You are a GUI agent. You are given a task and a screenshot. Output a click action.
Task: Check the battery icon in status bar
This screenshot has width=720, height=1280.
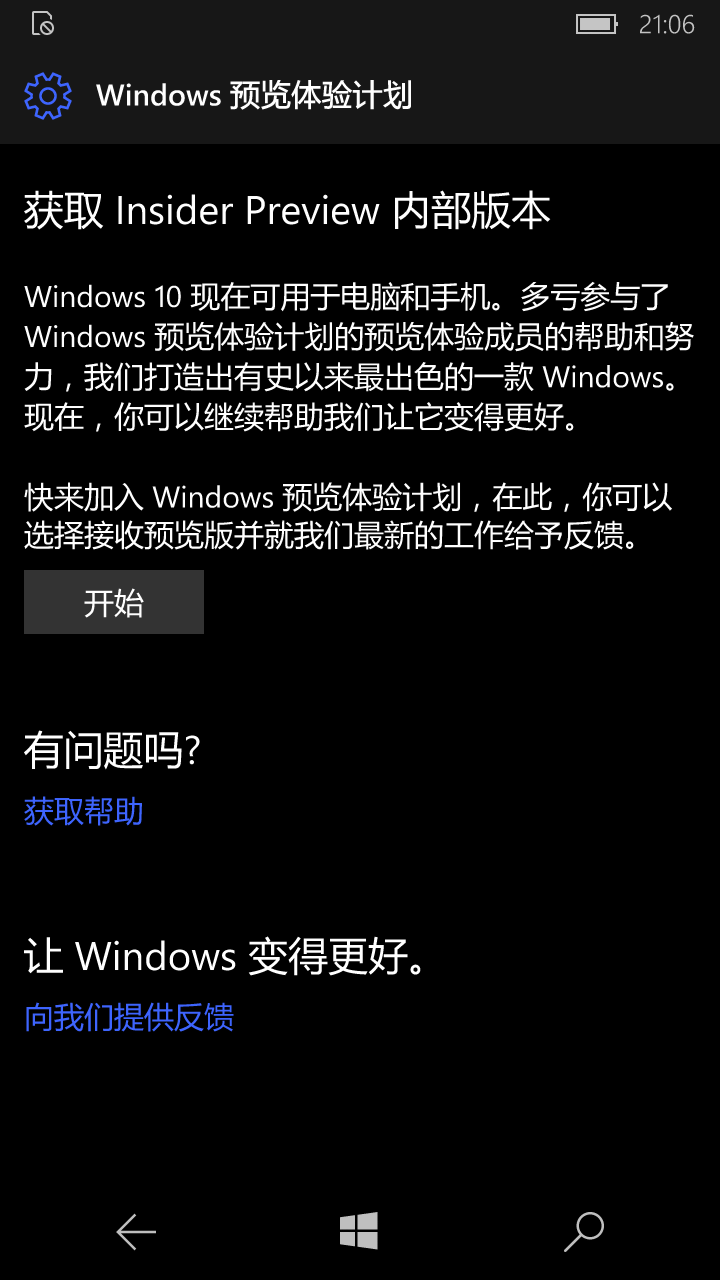pos(597,24)
